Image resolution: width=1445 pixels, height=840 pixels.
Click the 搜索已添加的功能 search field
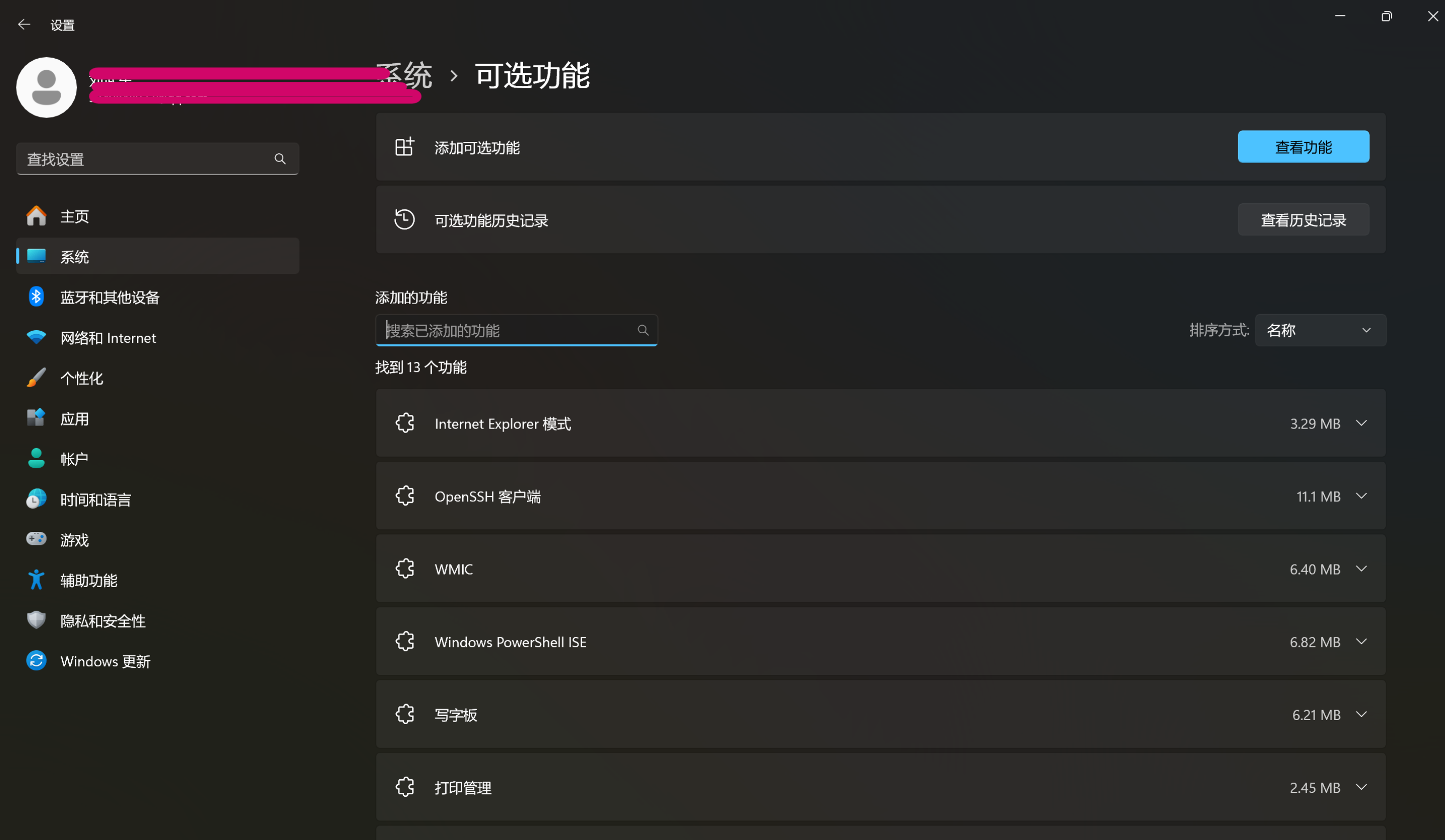[515, 330]
